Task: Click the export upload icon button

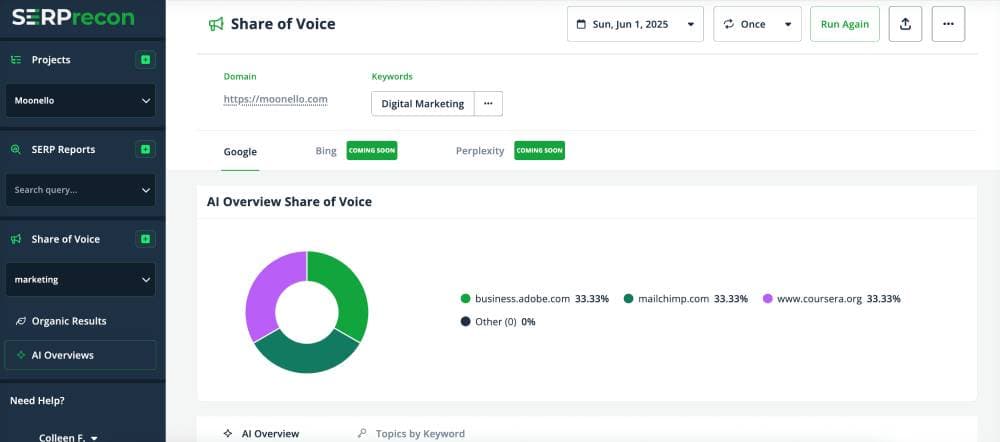Action: (x=905, y=24)
